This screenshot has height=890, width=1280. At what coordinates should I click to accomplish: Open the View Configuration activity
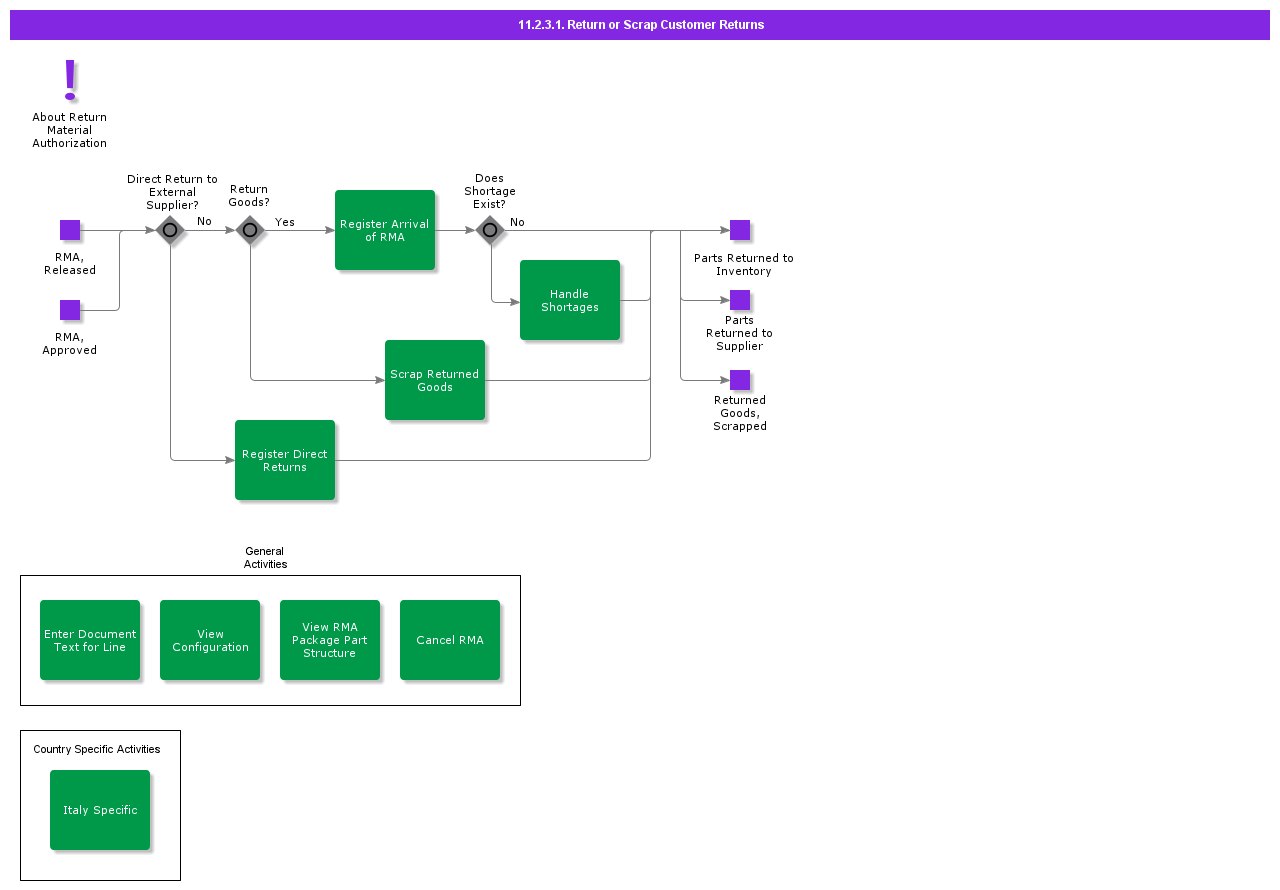click(210, 640)
